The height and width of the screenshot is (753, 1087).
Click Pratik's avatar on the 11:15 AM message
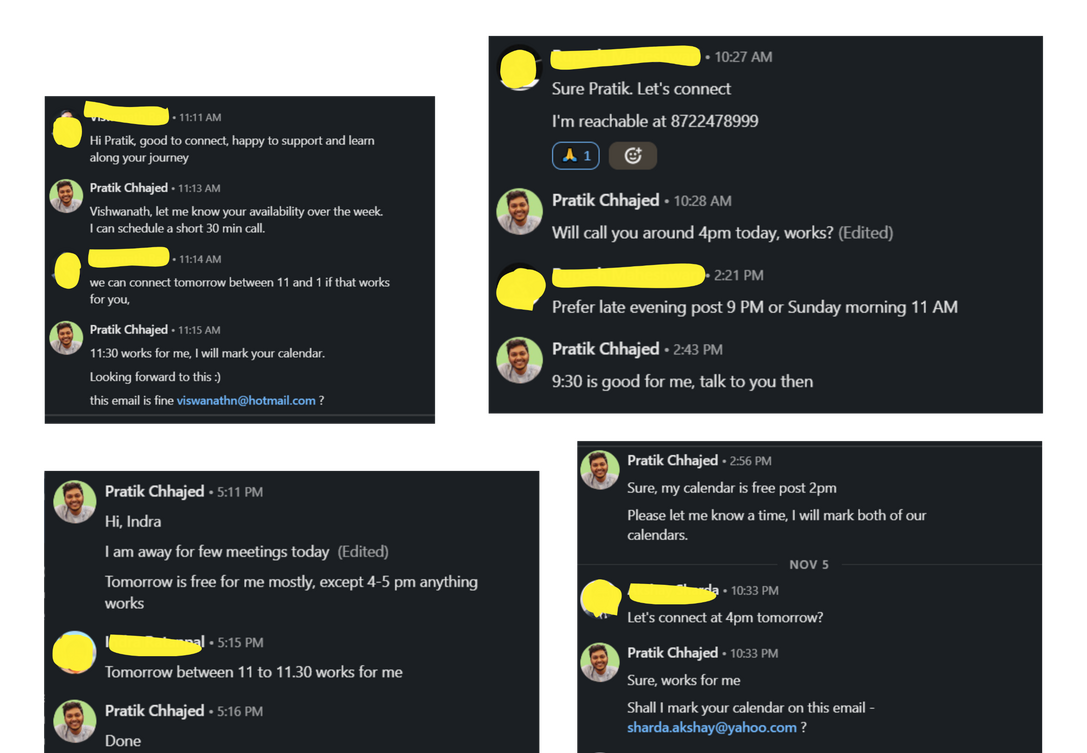67,338
